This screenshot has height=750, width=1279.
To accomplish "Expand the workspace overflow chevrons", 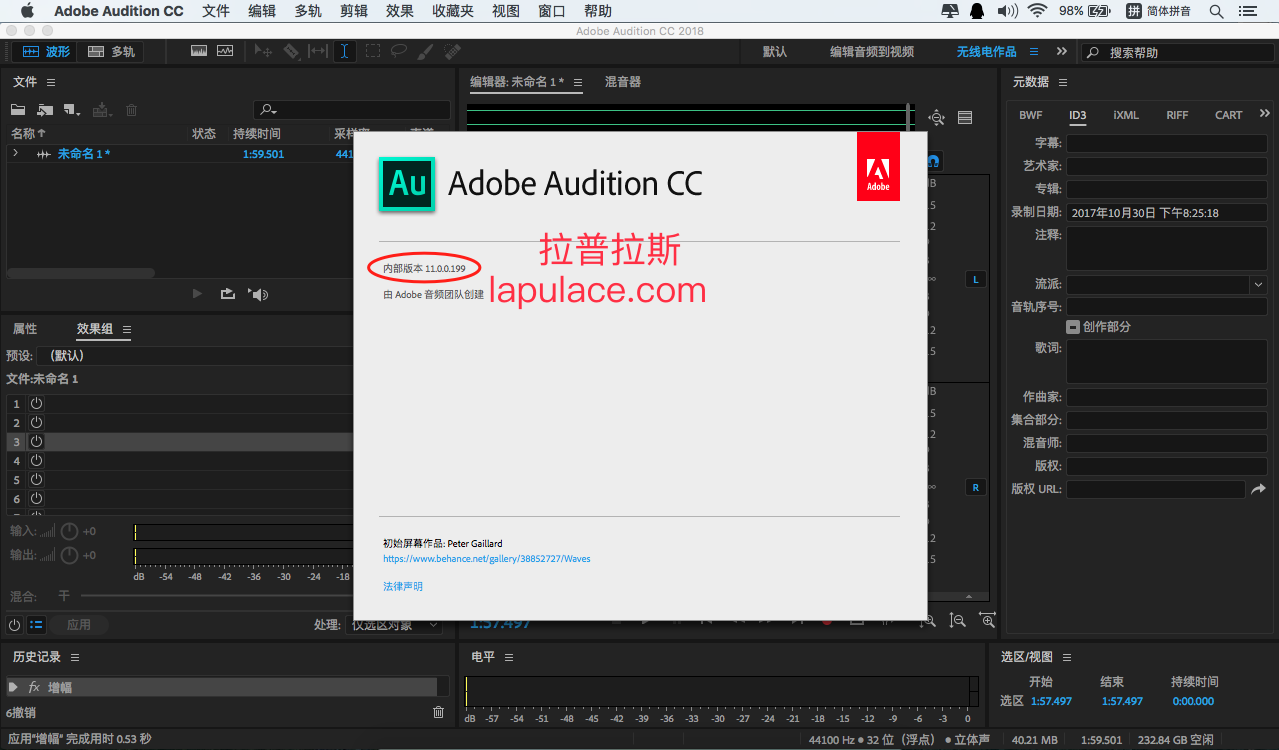I will click(x=1061, y=51).
